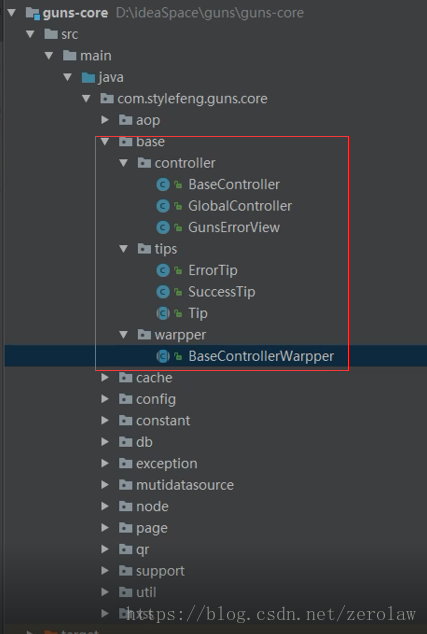Expand the constant package arrow
This screenshot has height=634, width=427.
pyautogui.click(x=105, y=420)
